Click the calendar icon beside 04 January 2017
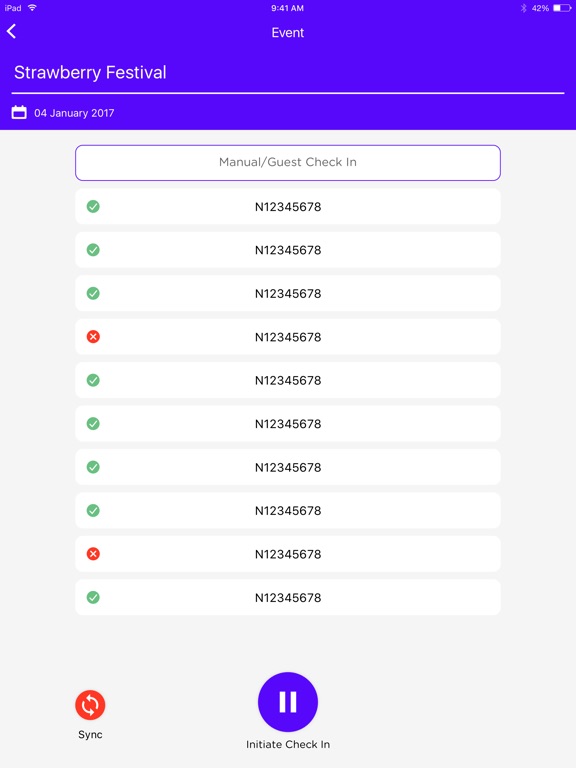 (19, 112)
